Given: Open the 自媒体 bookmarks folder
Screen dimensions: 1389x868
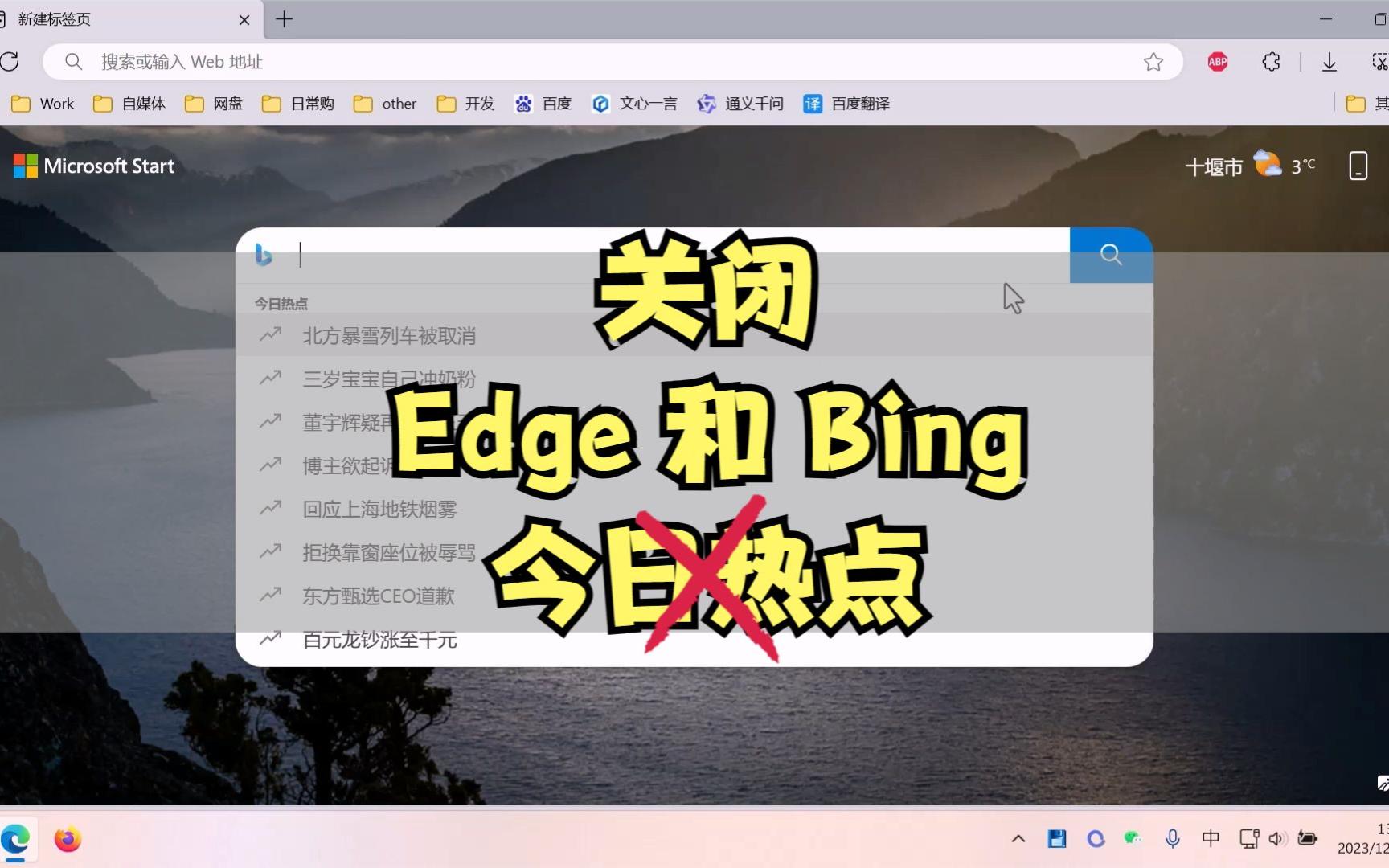Looking at the screenshot, I should click(x=129, y=104).
